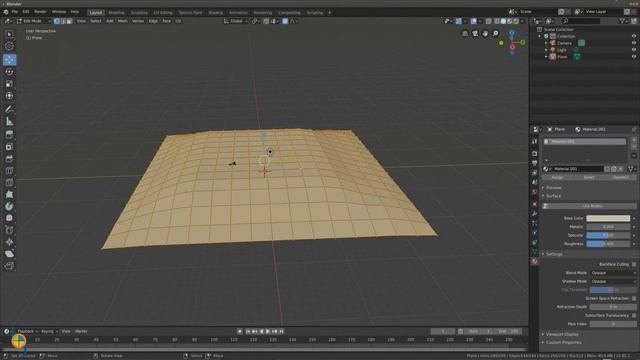Screen dimensions: 640x360
Task: Click the Deselect material button
Action: pyautogui.click(x=620, y=178)
